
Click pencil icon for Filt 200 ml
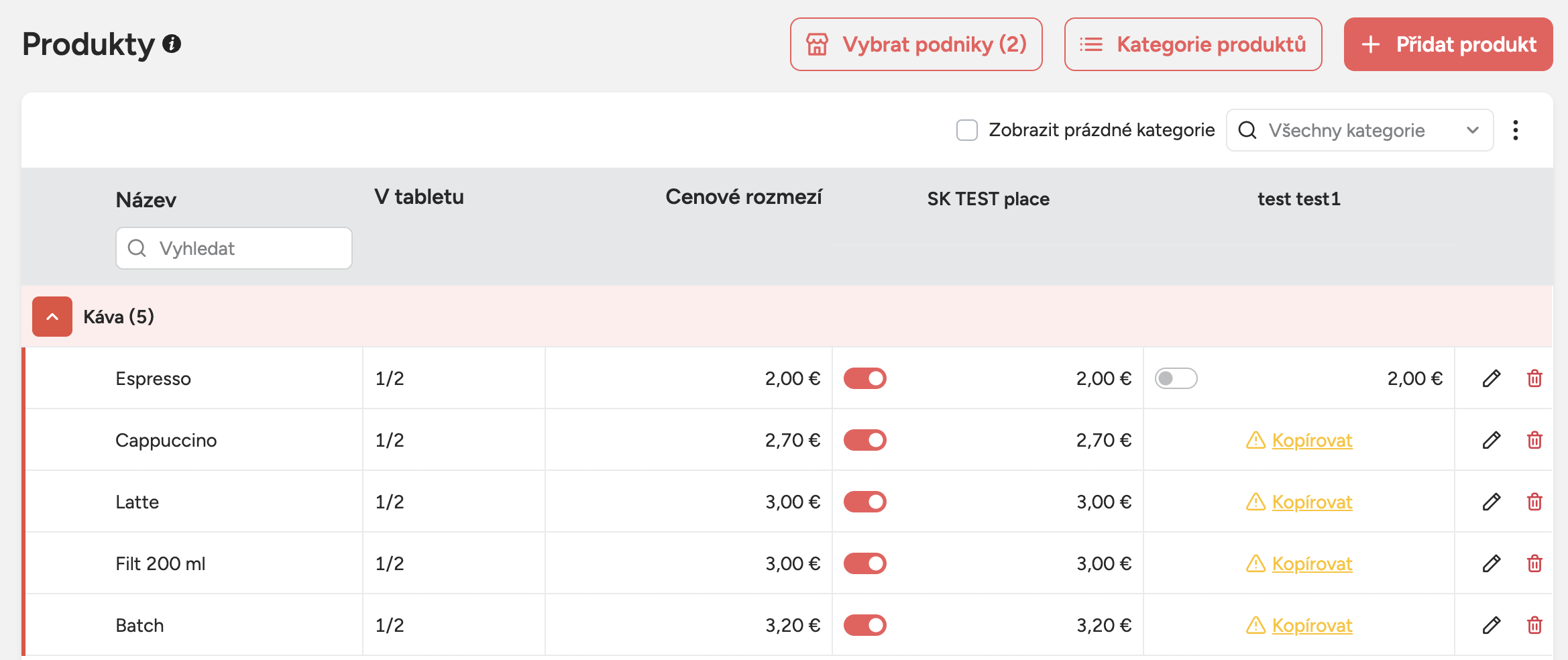(1491, 563)
